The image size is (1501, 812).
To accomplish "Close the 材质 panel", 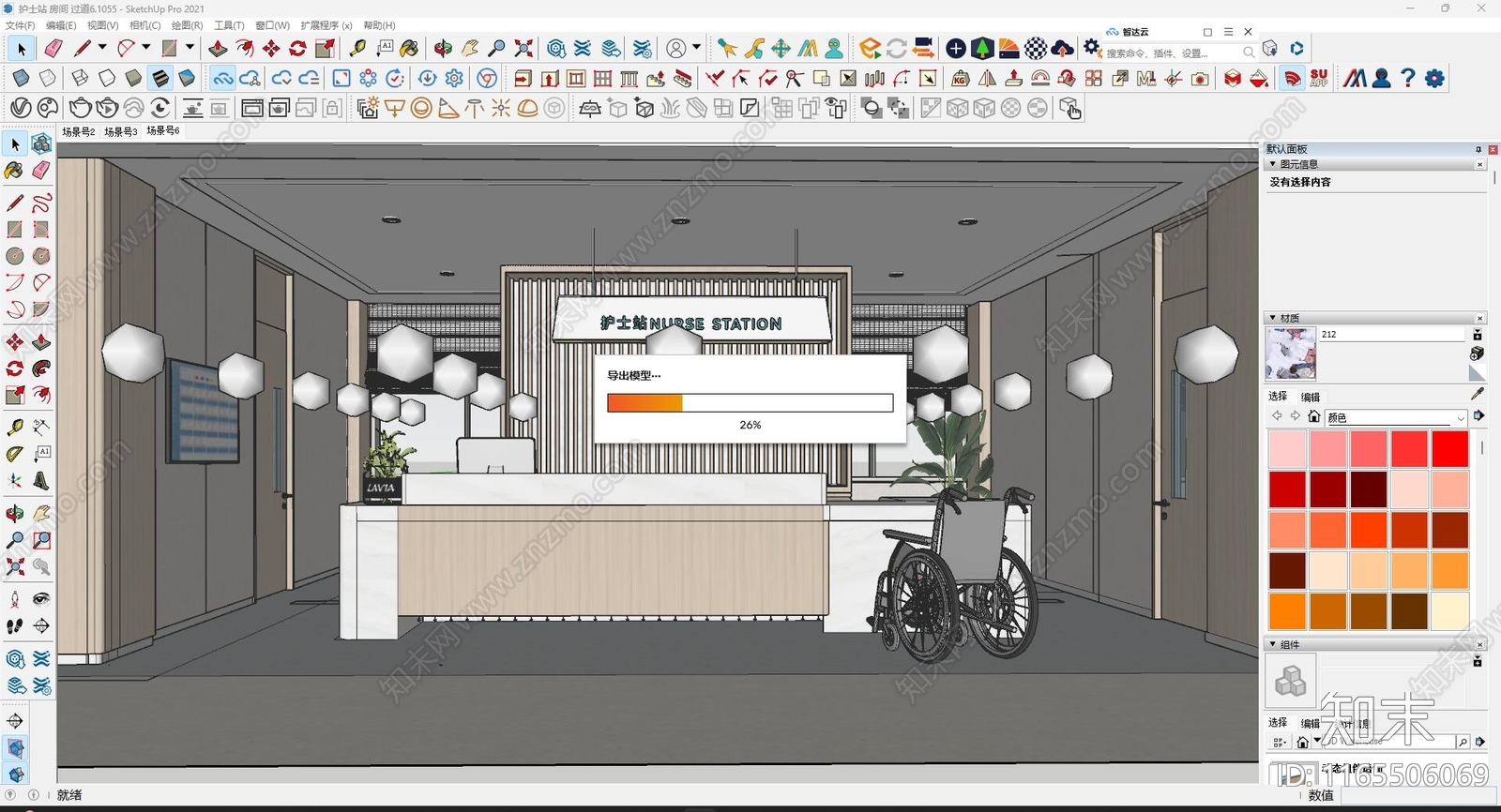I will 1480,318.
